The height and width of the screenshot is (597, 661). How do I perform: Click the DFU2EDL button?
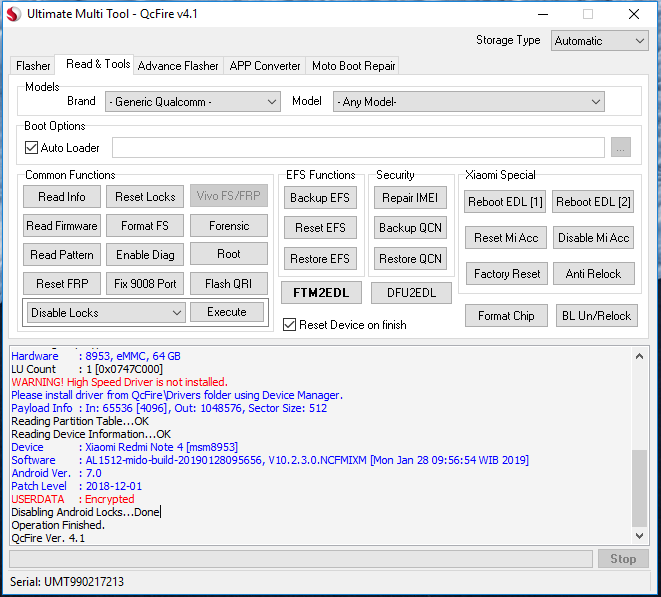pyautogui.click(x=411, y=293)
